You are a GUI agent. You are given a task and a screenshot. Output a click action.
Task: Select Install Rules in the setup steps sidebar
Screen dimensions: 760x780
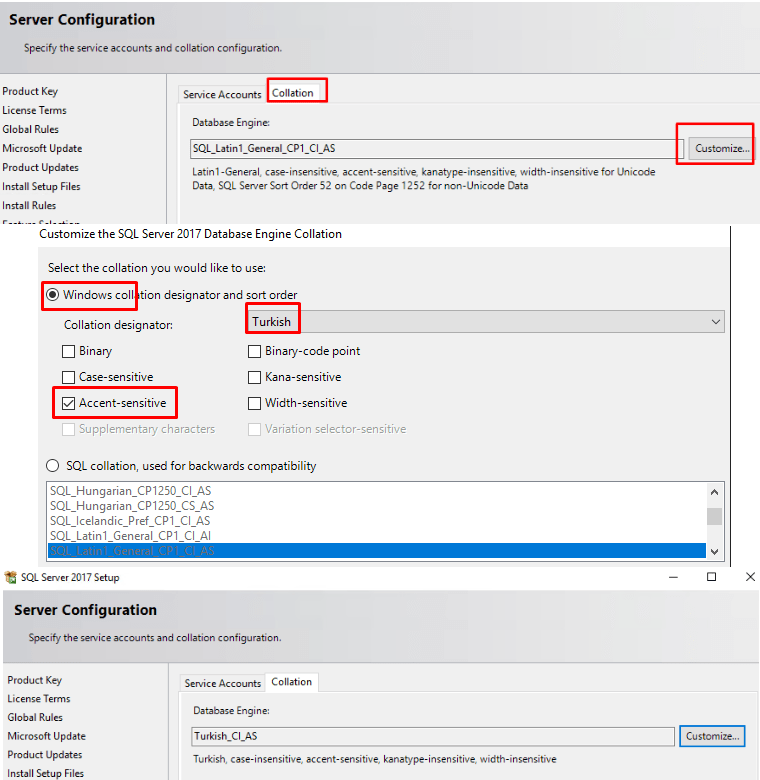[x=29, y=205]
